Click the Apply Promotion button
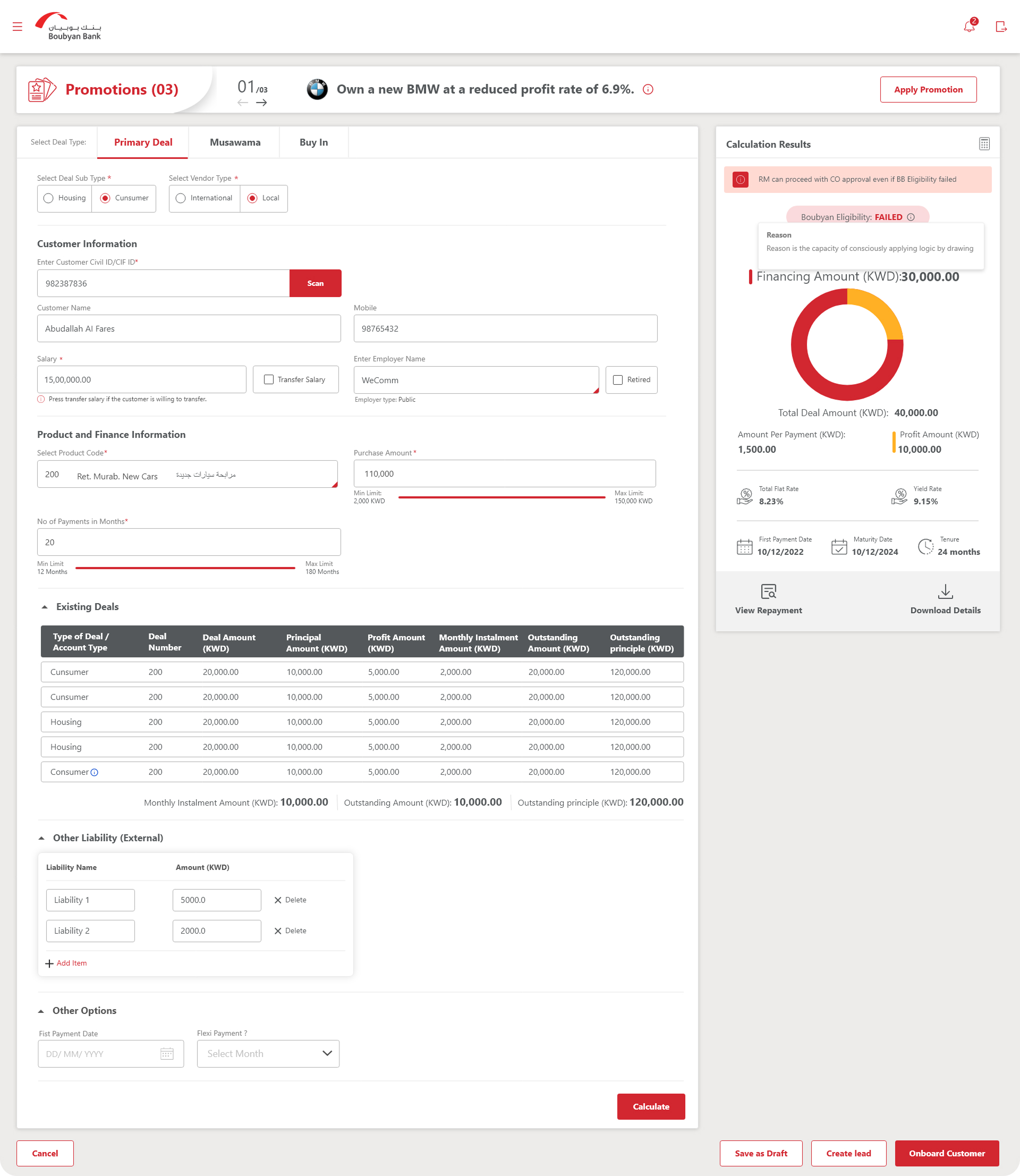Screen dimensions: 1020x1176 click(928, 89)
